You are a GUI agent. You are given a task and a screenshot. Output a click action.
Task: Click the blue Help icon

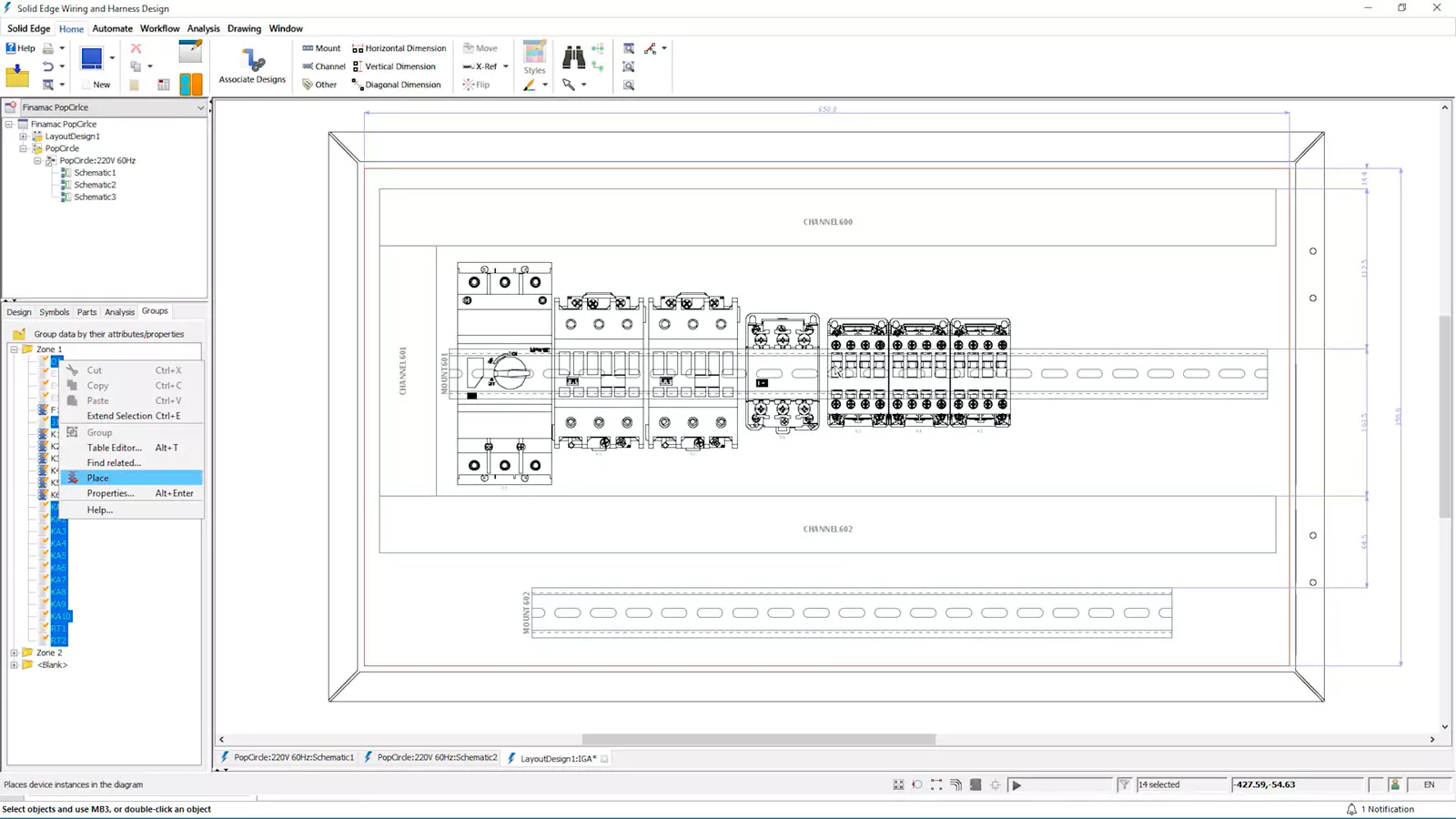tap(20, 48)
